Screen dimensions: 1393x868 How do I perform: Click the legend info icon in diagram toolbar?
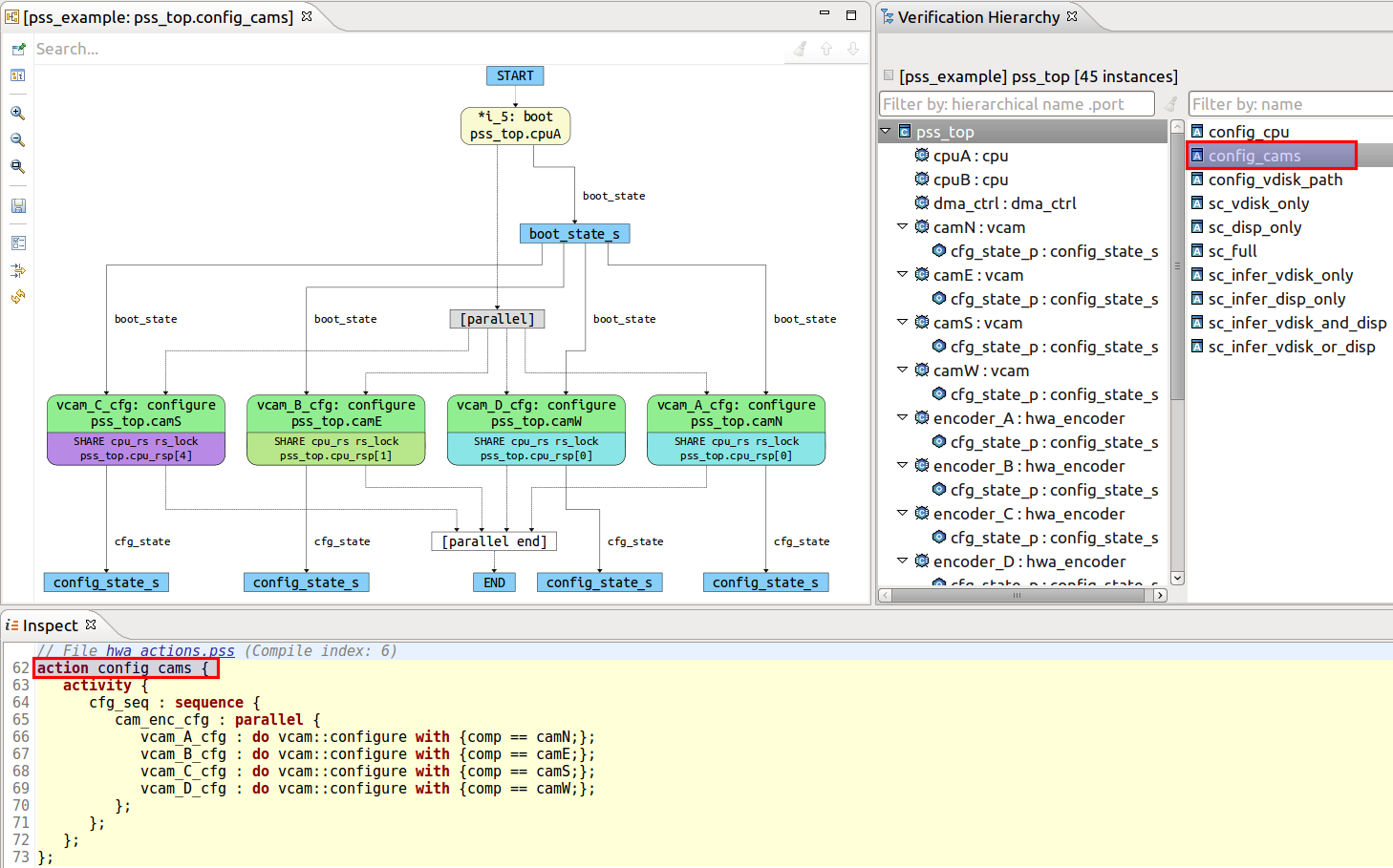point(18,75)
